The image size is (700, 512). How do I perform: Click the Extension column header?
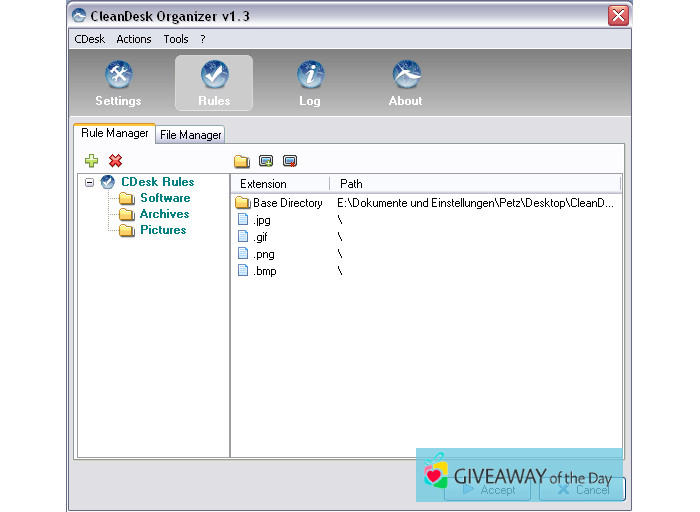(264, 184)
